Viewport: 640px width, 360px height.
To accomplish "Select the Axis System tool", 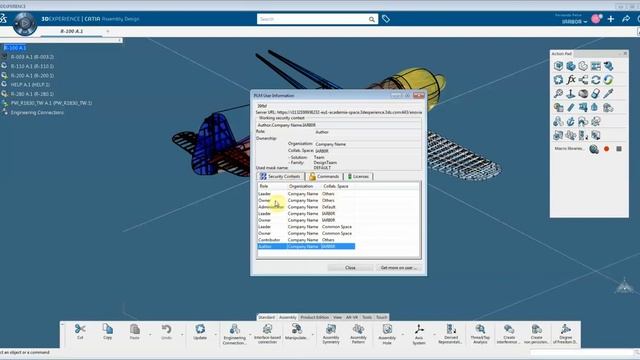I will pyautogui.click(x=419, y=334).
